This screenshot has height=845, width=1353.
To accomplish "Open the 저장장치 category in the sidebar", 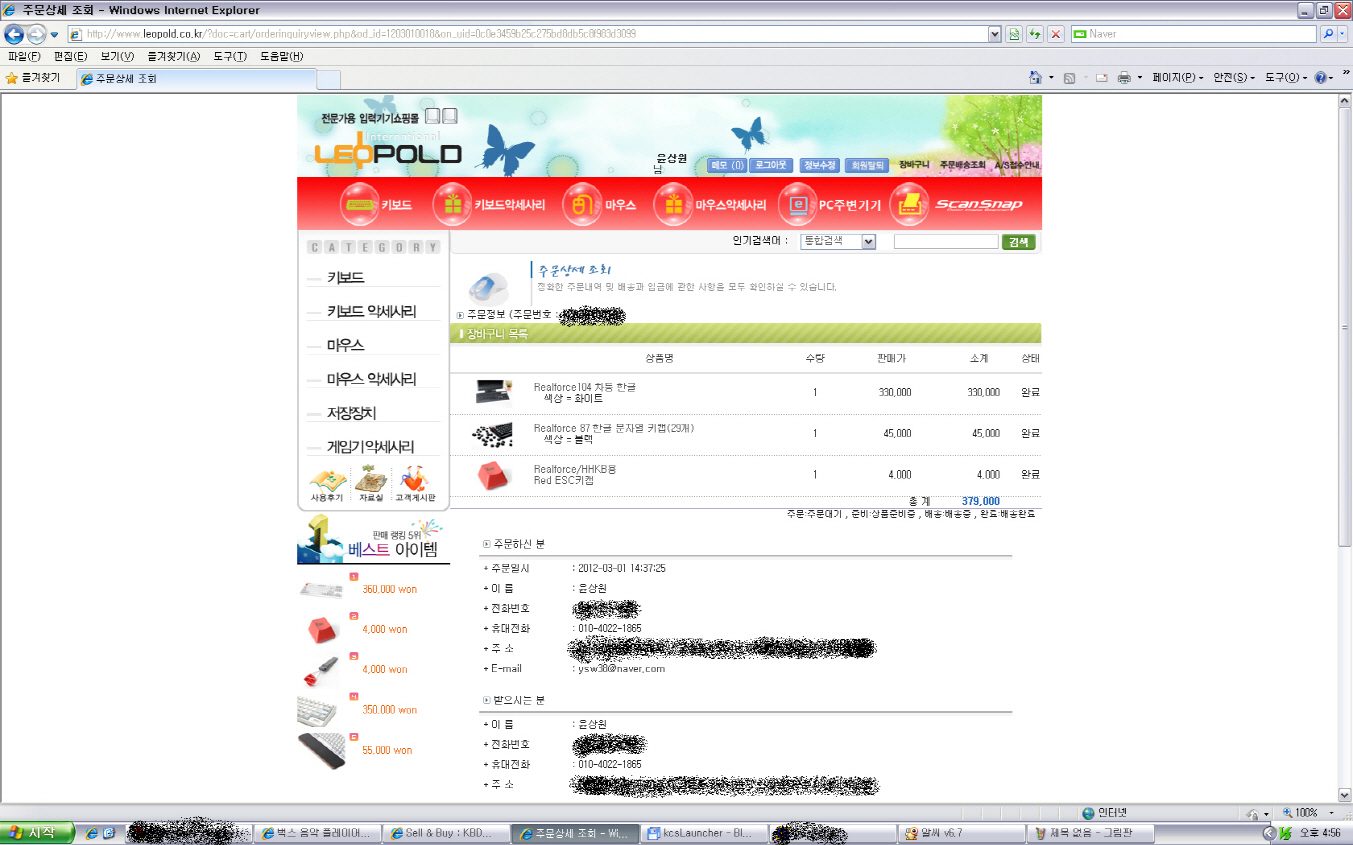I will click(351, 413).
